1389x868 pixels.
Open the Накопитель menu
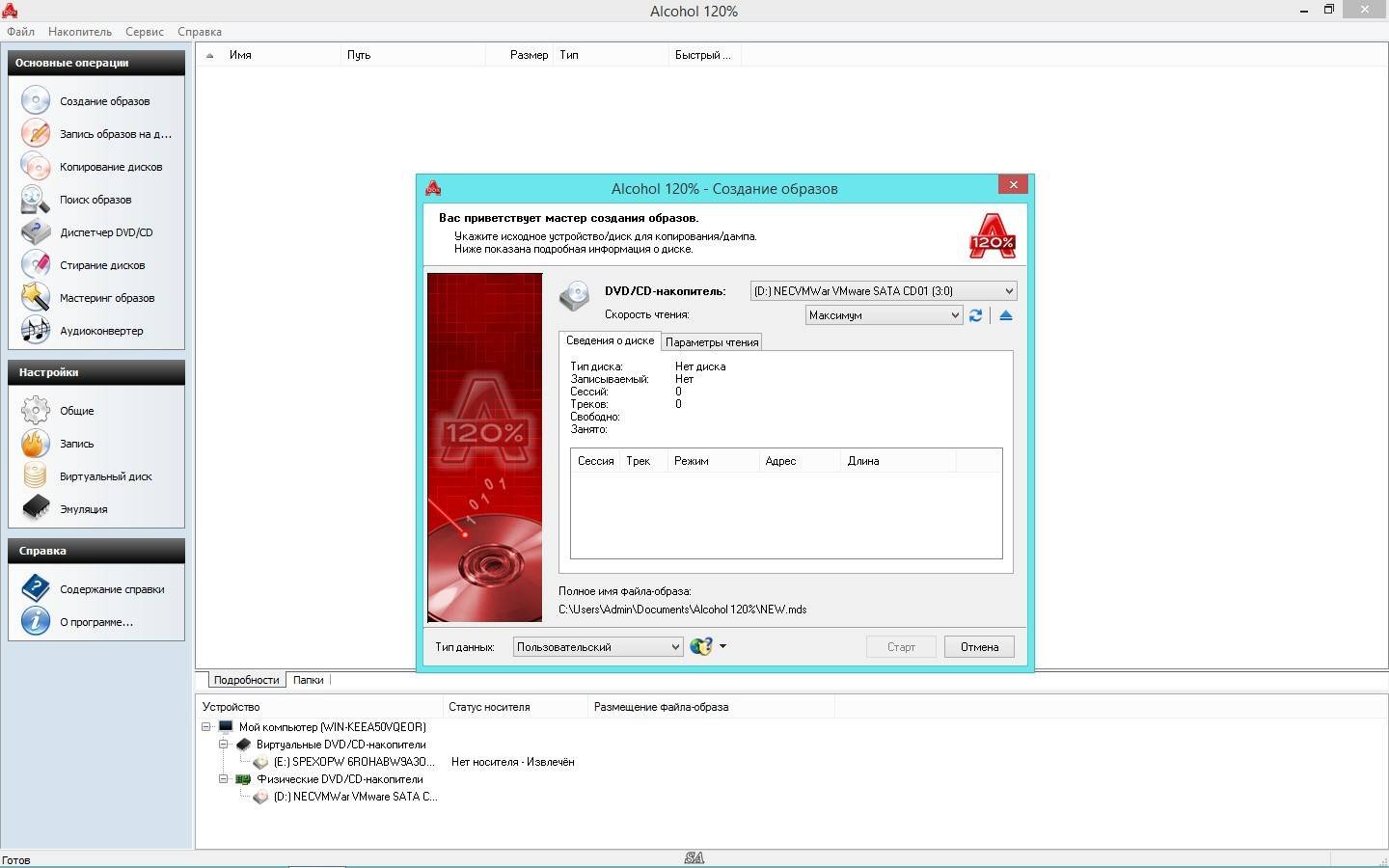[80, 31]
